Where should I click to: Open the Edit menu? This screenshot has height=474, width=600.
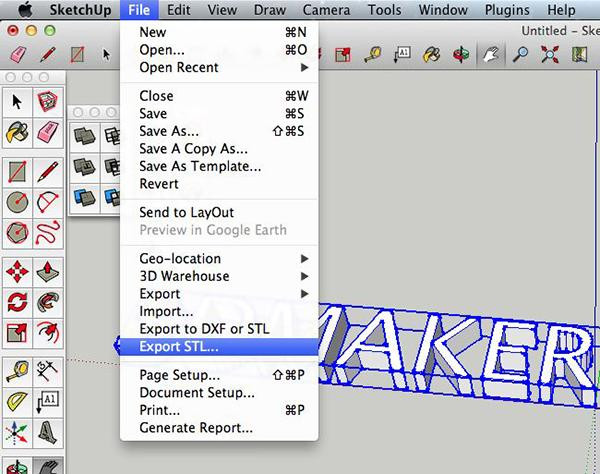click(179, 10)
